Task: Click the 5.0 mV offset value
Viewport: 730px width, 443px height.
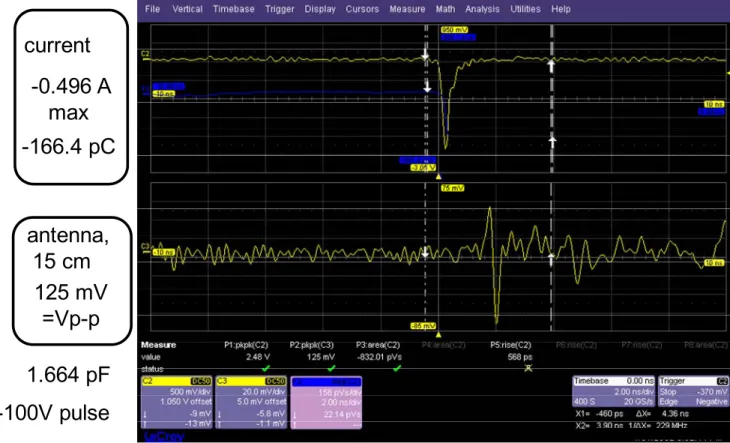Action: (x=263, y=401)
